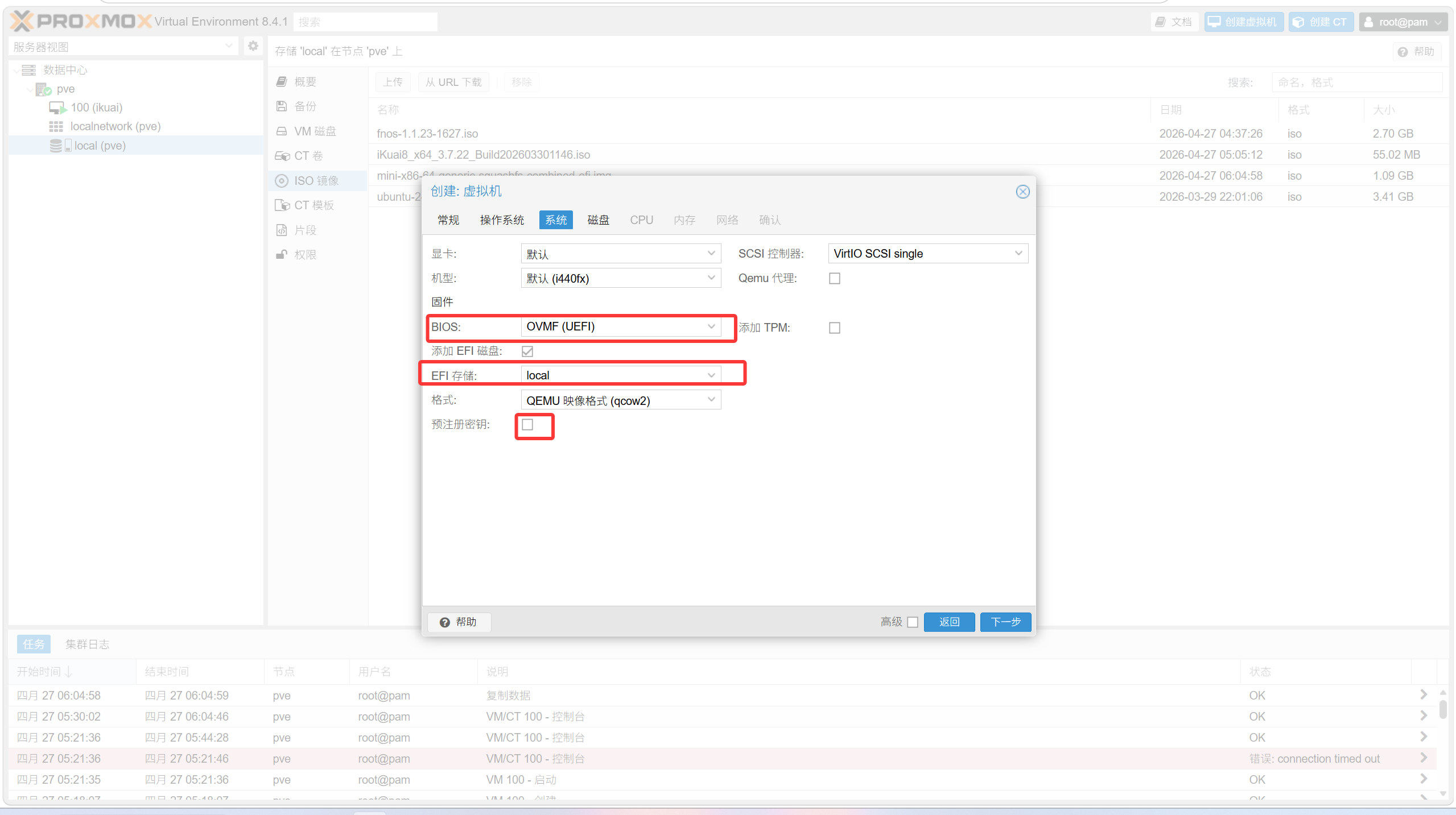Click the help question mark icon in dialog

[445, 622]
